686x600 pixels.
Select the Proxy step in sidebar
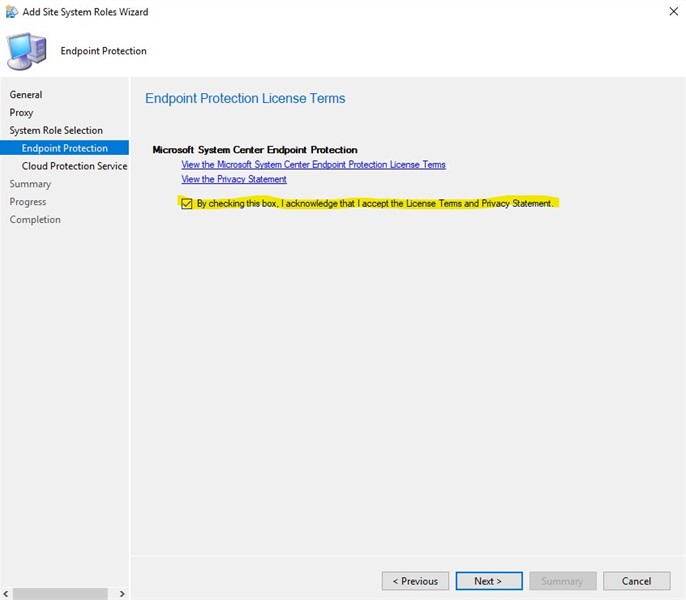[21, 112]
